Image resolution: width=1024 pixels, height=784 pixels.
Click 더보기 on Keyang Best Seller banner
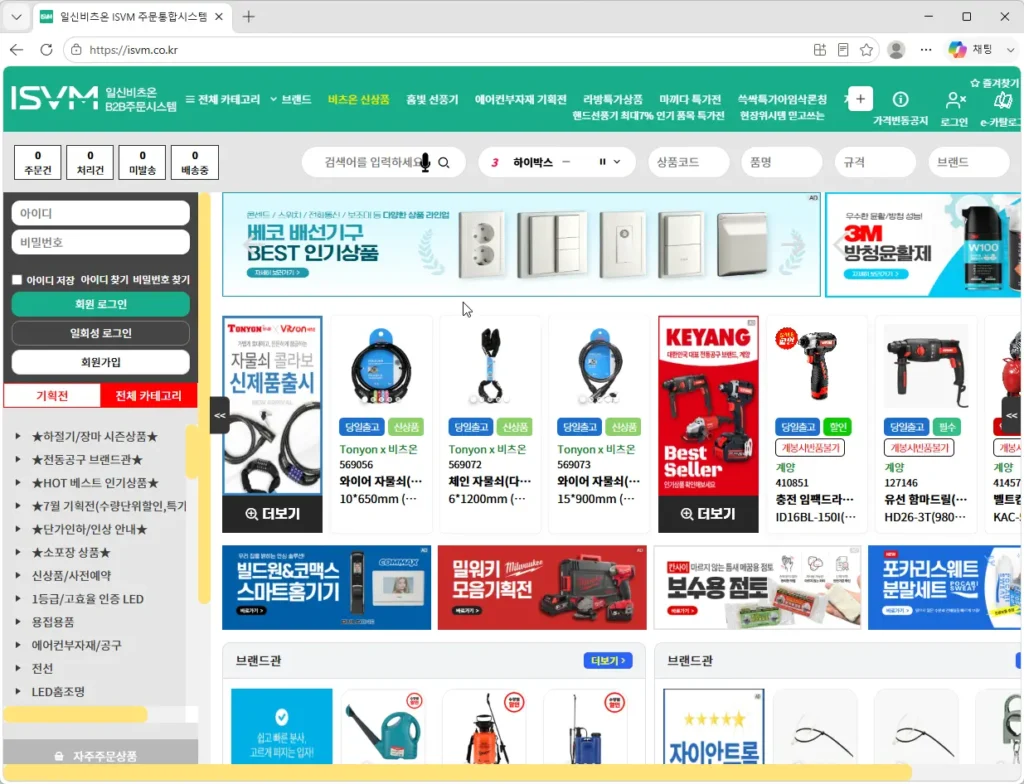[x=708, y=514]
